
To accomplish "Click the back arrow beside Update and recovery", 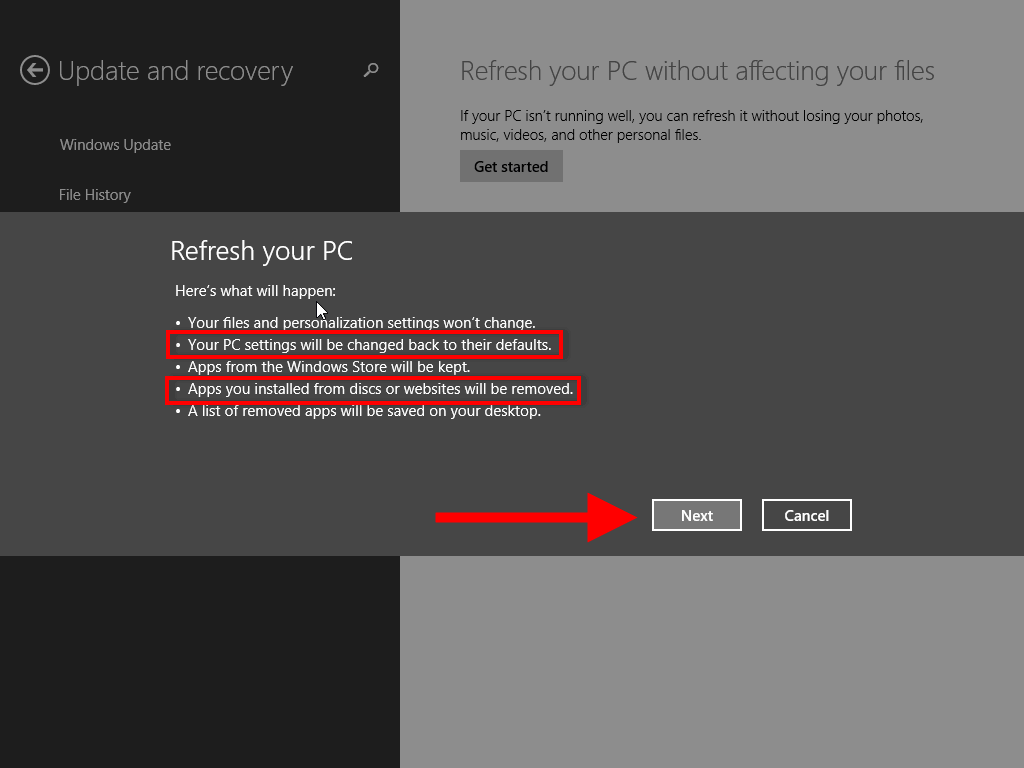I will click(x=35, y=70).
